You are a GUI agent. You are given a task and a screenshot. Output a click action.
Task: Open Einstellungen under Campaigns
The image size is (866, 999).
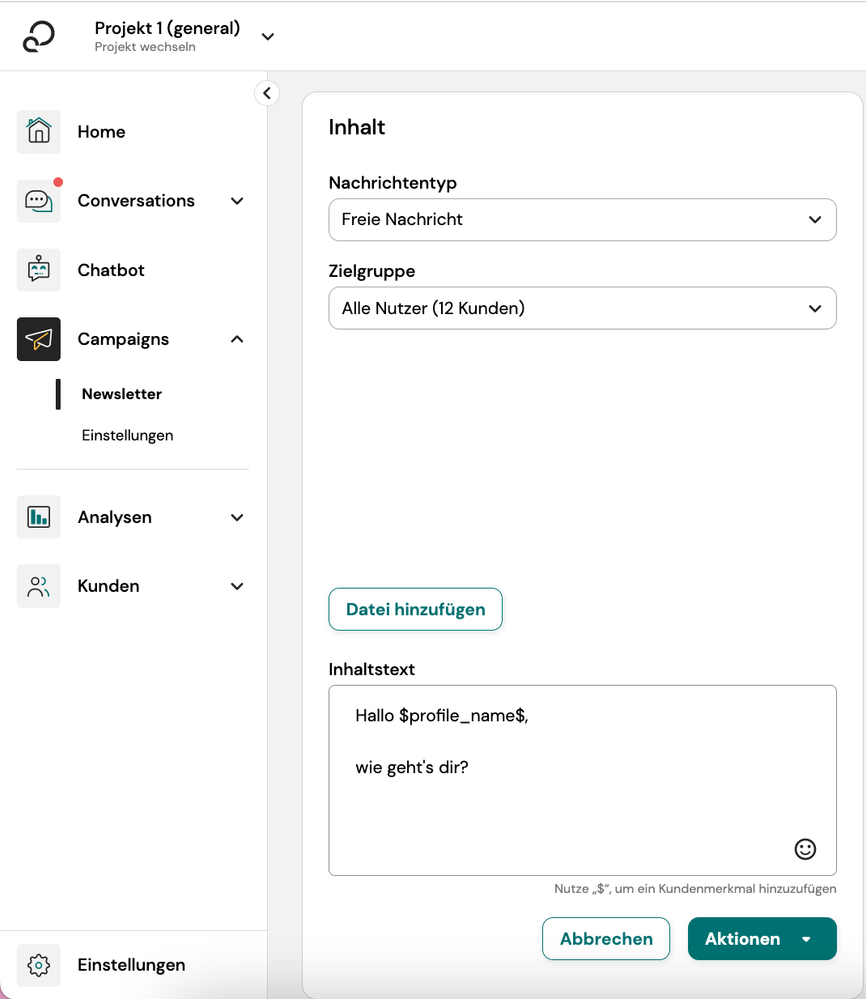tap(127, 435)
